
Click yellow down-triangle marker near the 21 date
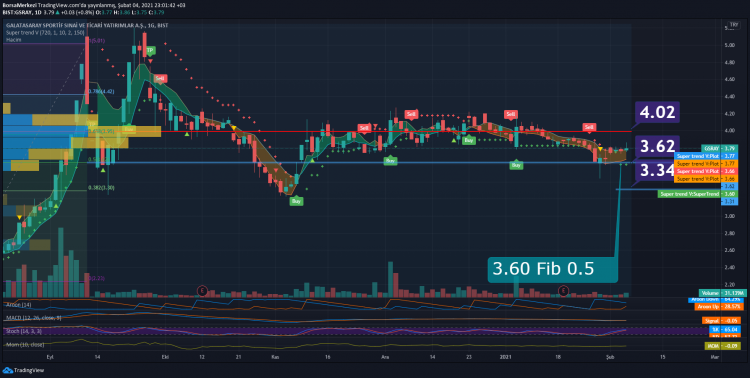tap(233, 127)
